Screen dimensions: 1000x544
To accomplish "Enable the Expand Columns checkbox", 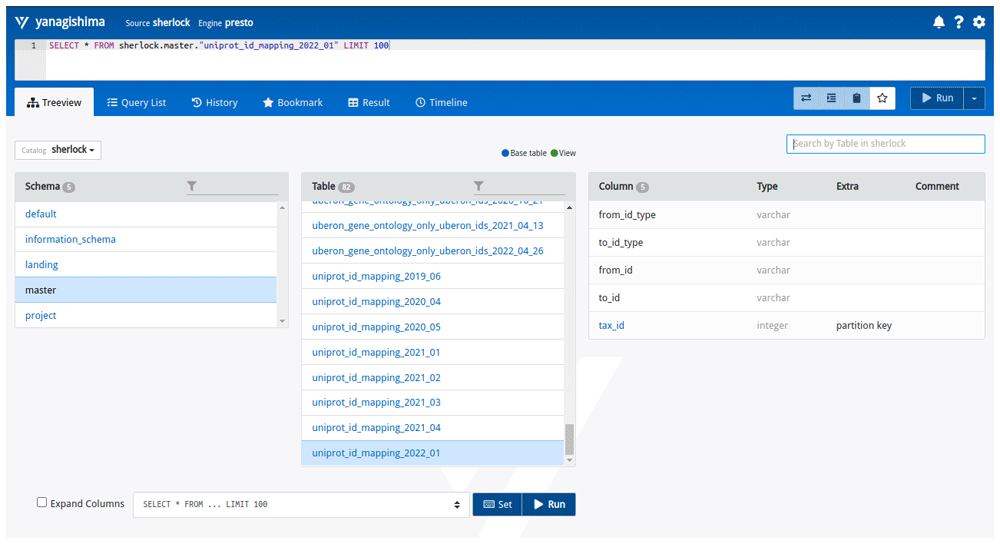I will [x=42, y=503].
